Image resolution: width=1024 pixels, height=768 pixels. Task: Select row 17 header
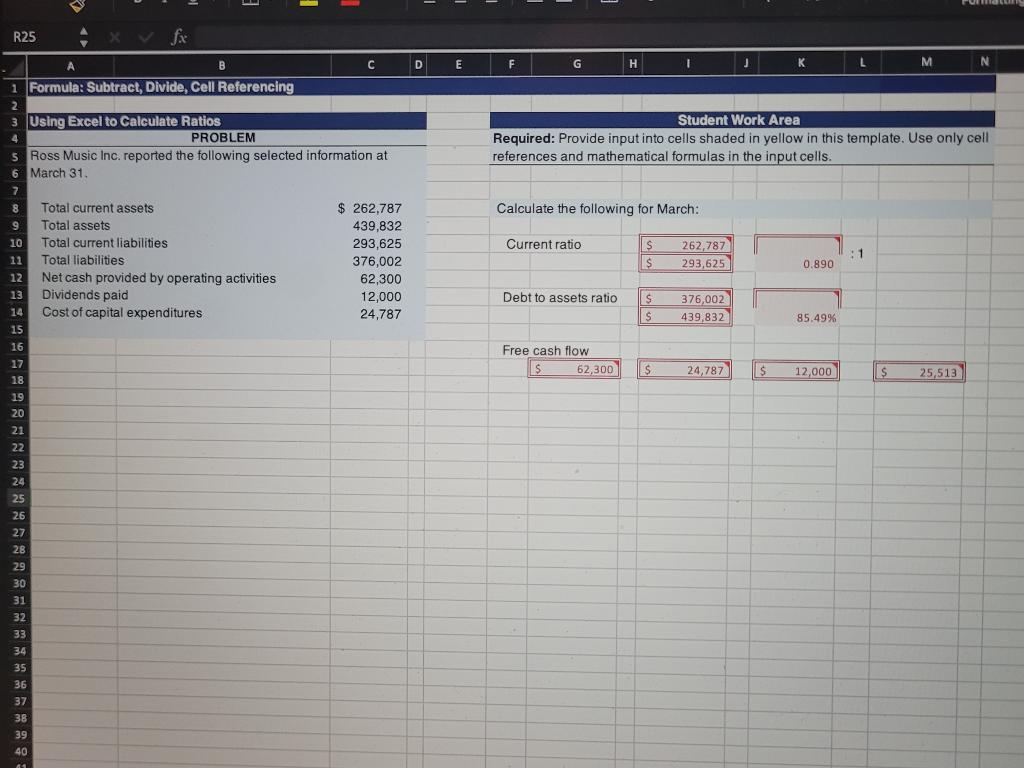click(x=17, y=364)
